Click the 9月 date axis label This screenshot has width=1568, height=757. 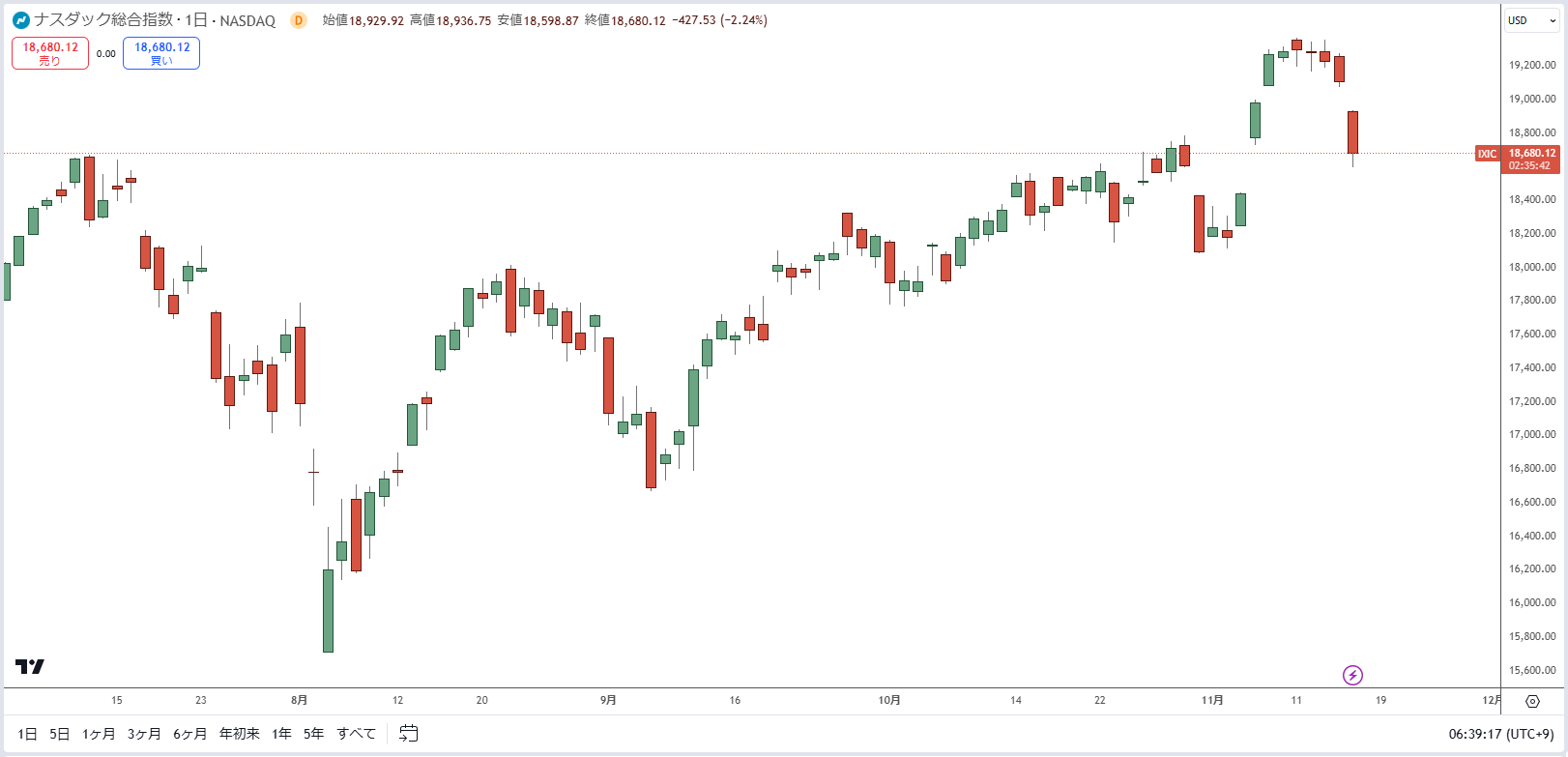[608, 700]
